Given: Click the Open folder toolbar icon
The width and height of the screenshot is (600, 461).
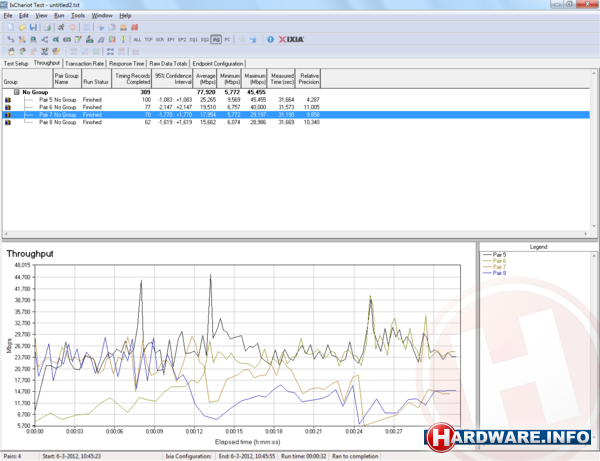Looking at the screenshot, I should coord(20,27).
